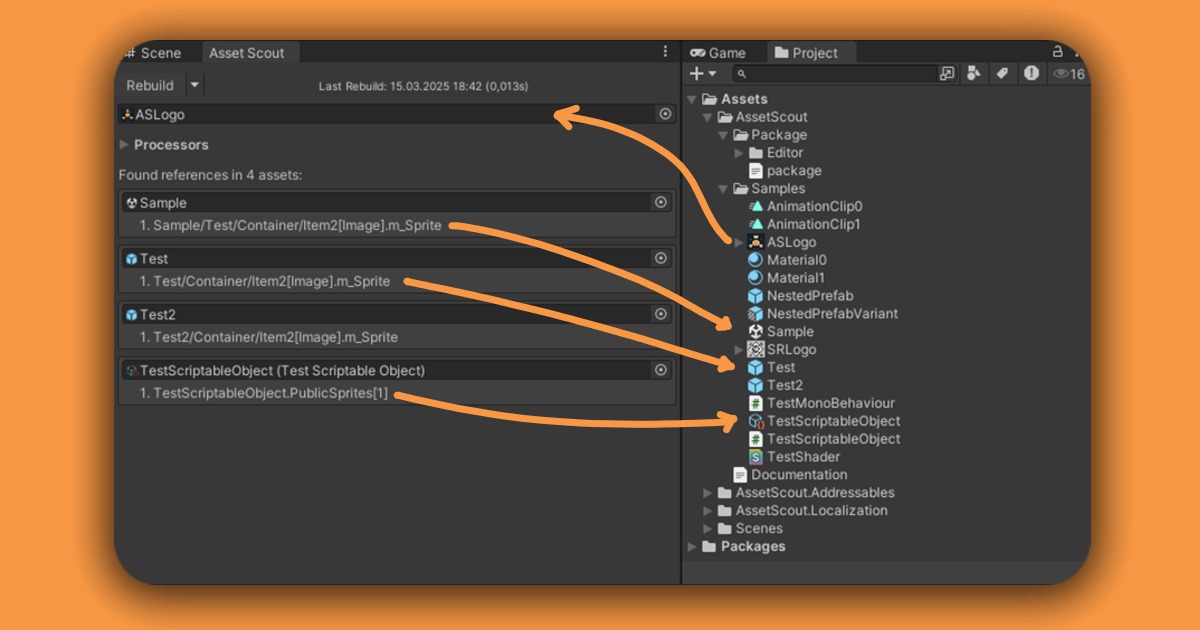Click the Test2 prefab icon in Project tree
1200x630 pixels.
756,386
